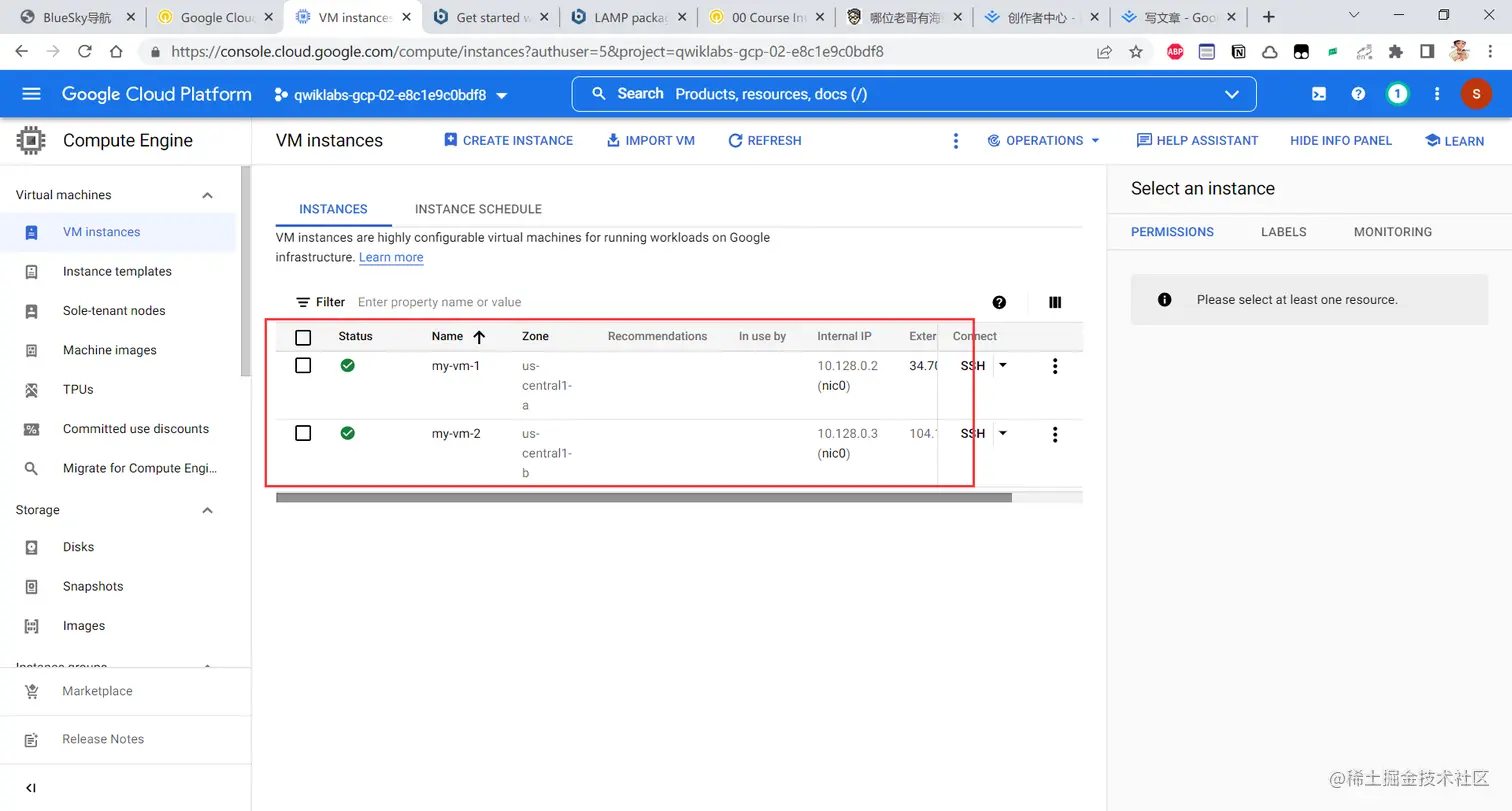Click IMPORT VM button
Viewport: 1512px width, 811px height.
pyautogui.click(x=650, y=141)
